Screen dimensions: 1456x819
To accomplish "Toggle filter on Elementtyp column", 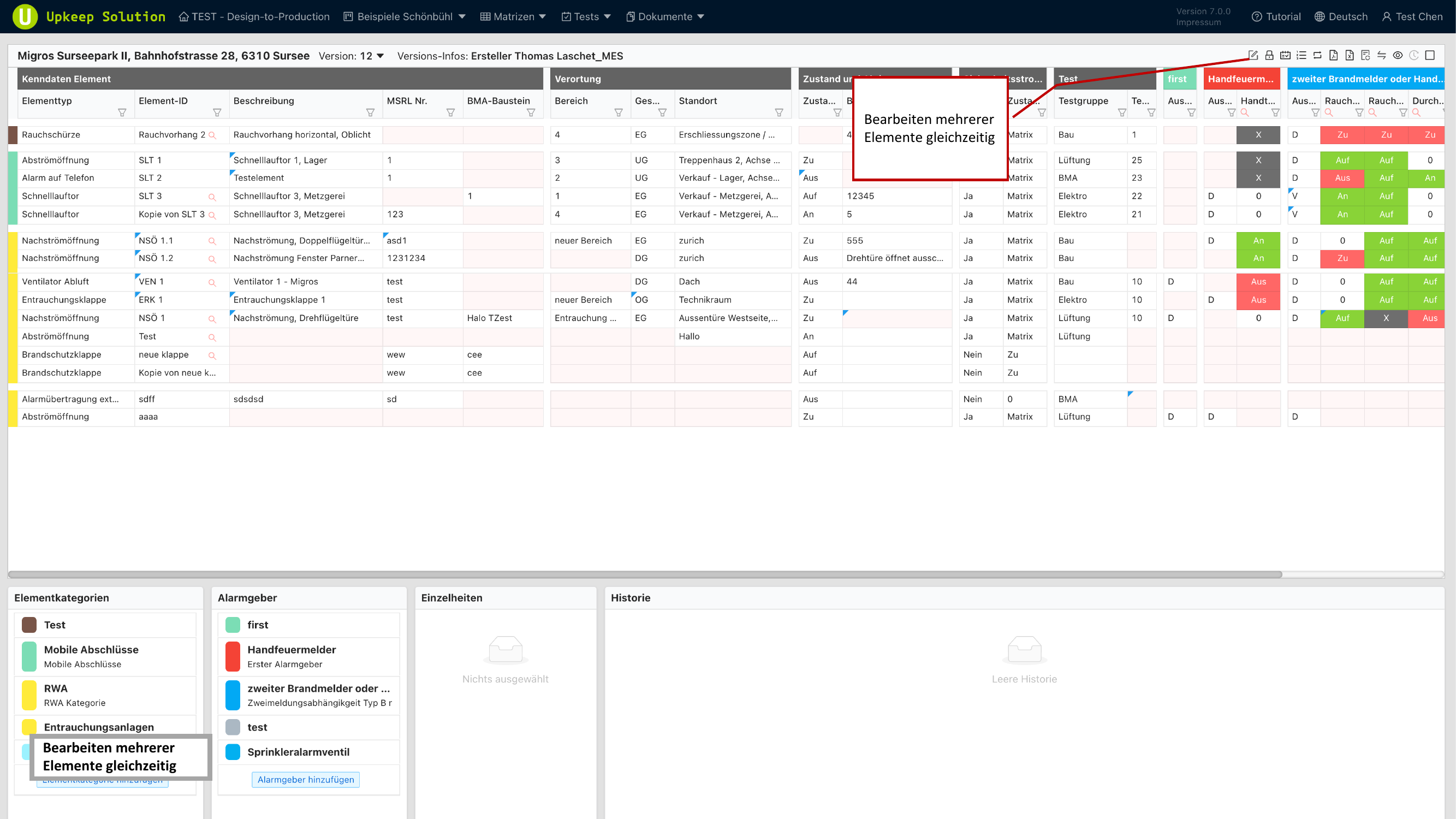I will pos(122,112).
